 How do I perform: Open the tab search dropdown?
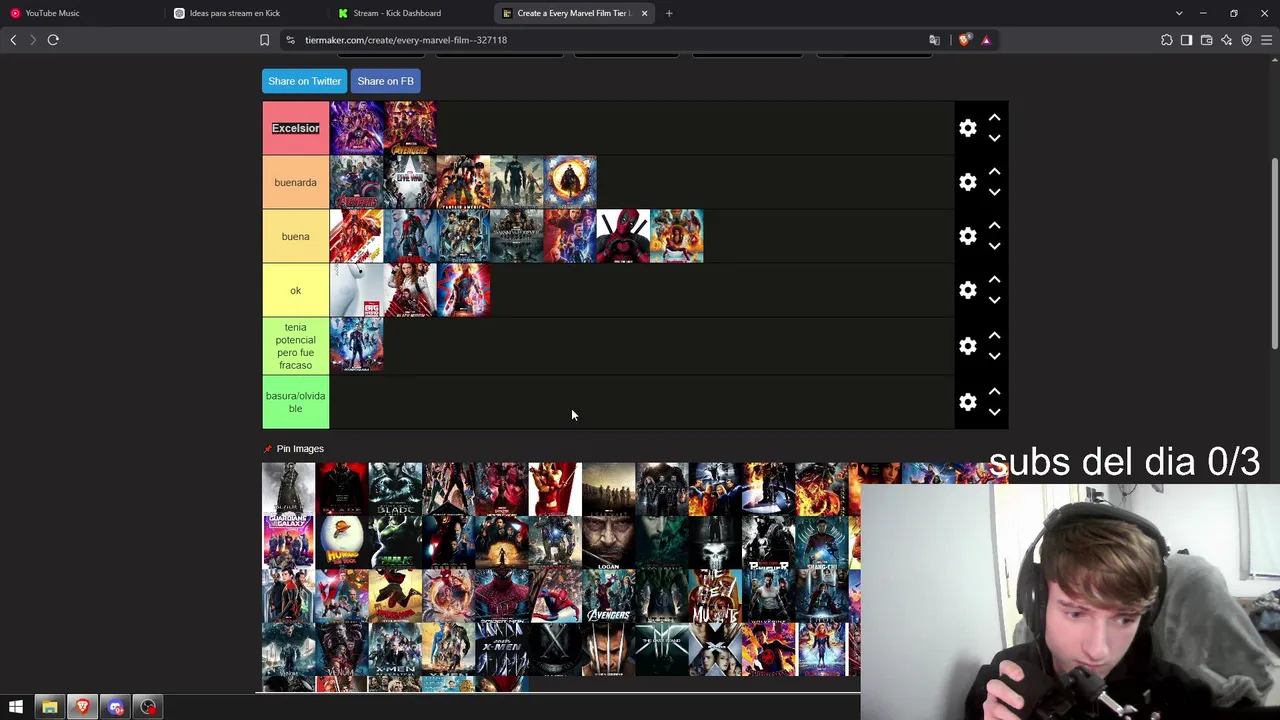coord(1179,13)
